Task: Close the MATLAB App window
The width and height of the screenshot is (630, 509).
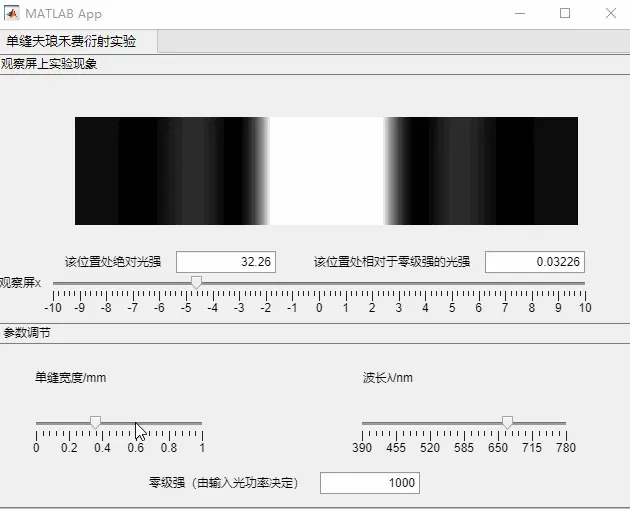Action: coord(611,13)
